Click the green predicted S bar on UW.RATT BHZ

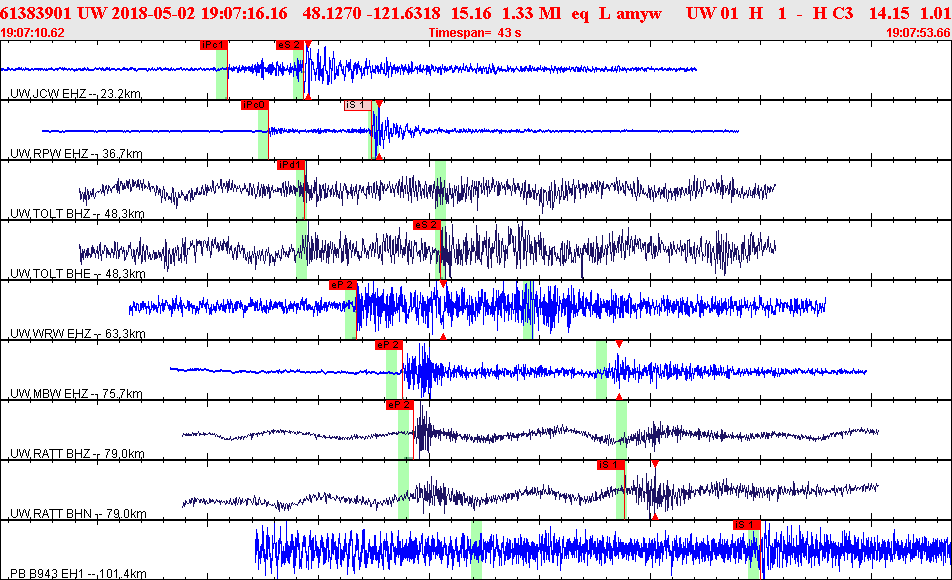621,430
